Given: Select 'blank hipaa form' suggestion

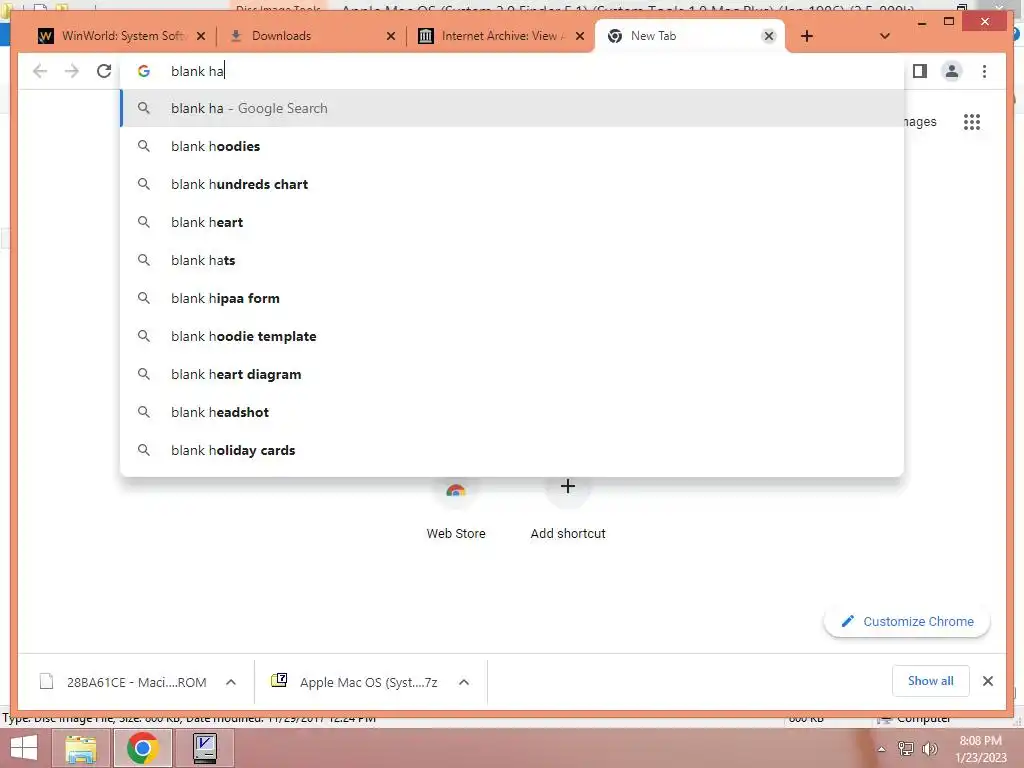Looking at the screenshot, I should pos(513,298).
